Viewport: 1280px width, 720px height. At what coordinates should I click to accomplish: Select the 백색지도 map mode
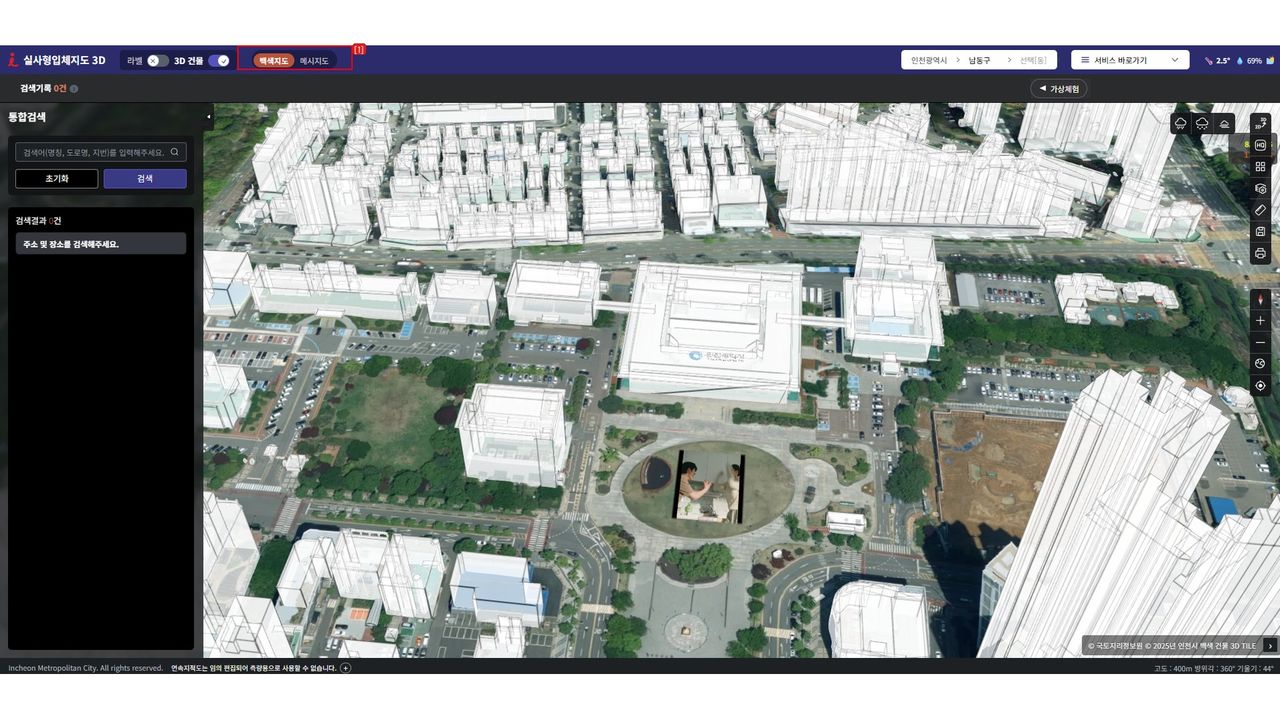point(273,61)
